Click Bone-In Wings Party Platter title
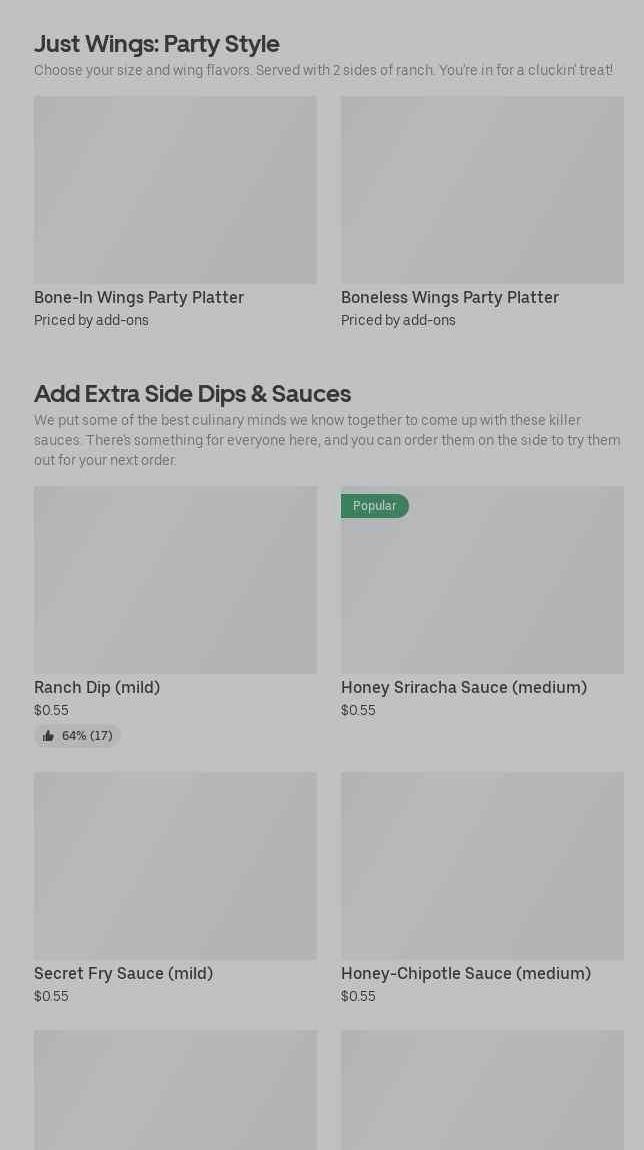 click(x=139, y=297)
